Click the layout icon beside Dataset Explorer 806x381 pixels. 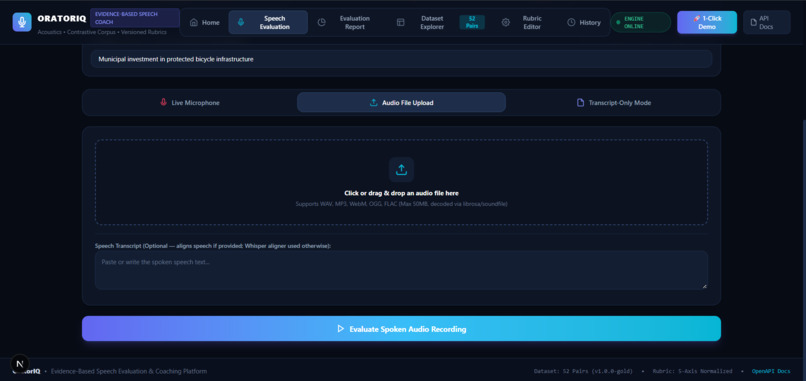point(400,23)
